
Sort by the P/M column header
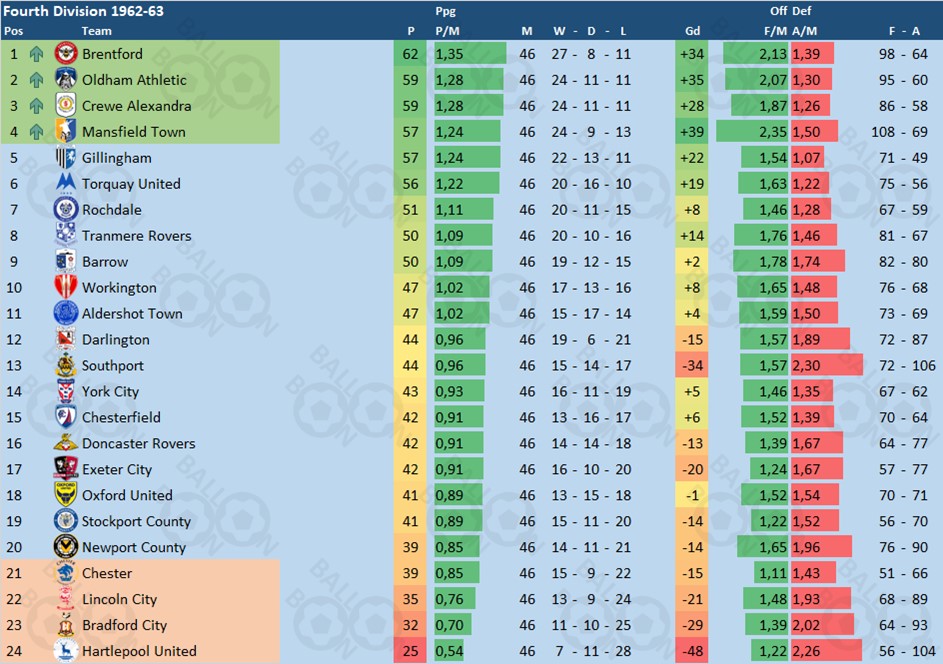[447, 31]
